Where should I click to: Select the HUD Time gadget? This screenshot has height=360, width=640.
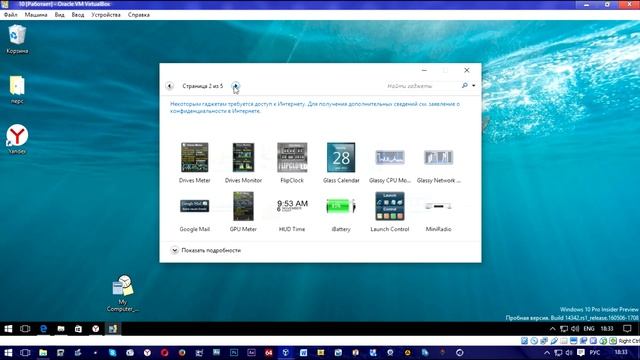click(292, 211)
